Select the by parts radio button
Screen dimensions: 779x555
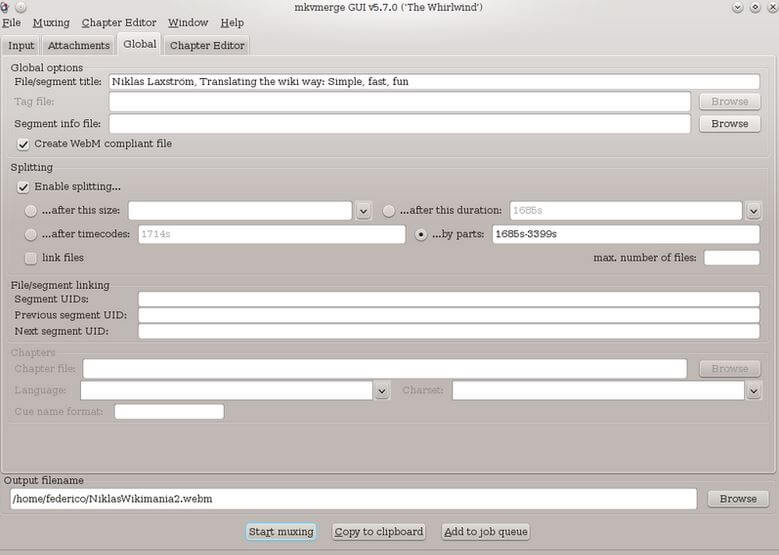coord(421,234)
